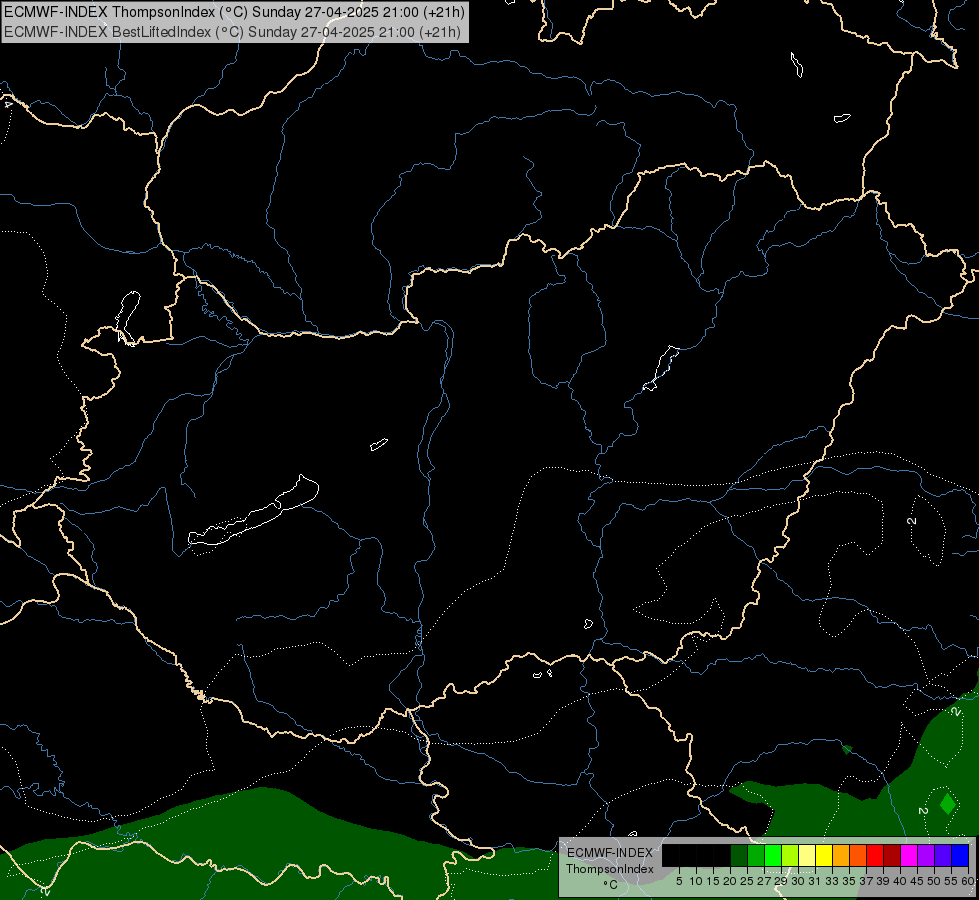The height and width of the screenshot is (900, 979).
Task: Click legend tick label '37'
Action: [x=866, y=881]
